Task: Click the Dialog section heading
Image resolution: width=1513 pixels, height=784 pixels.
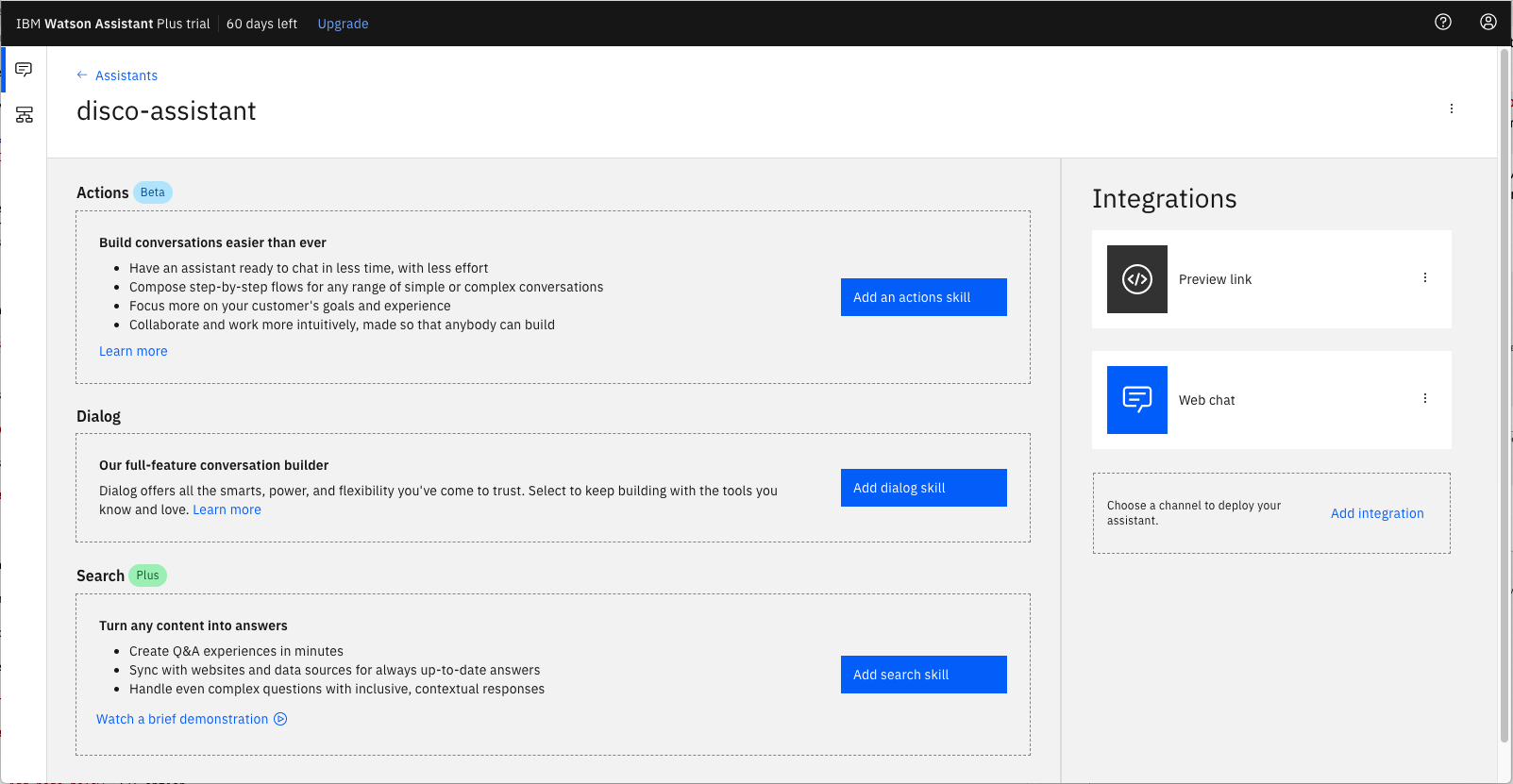Action: point(98,416)
